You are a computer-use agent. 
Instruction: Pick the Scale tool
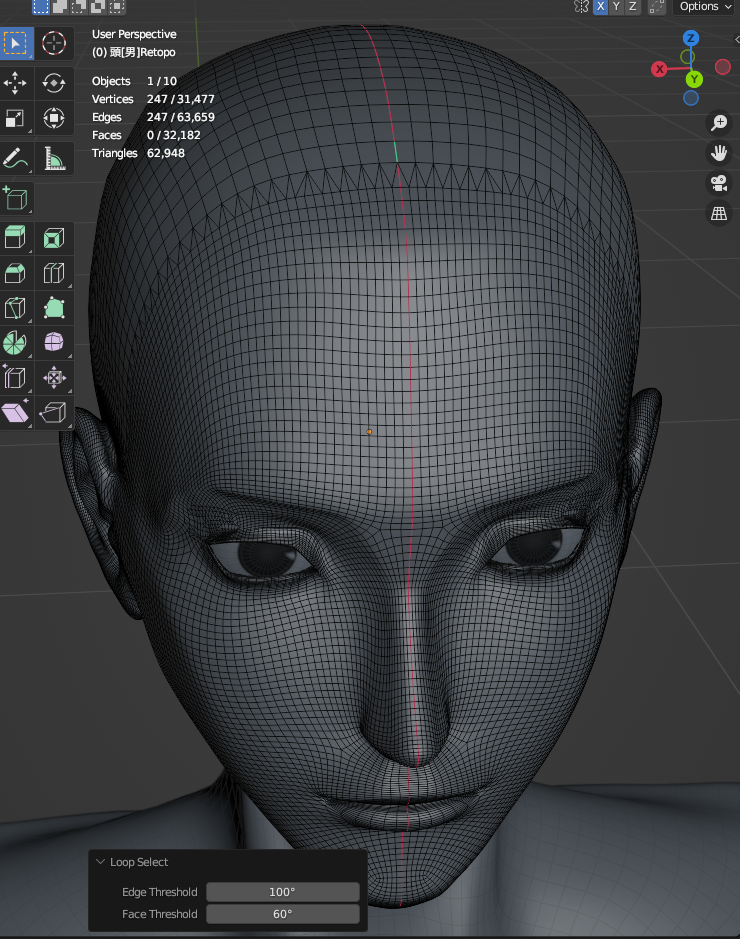16,118
